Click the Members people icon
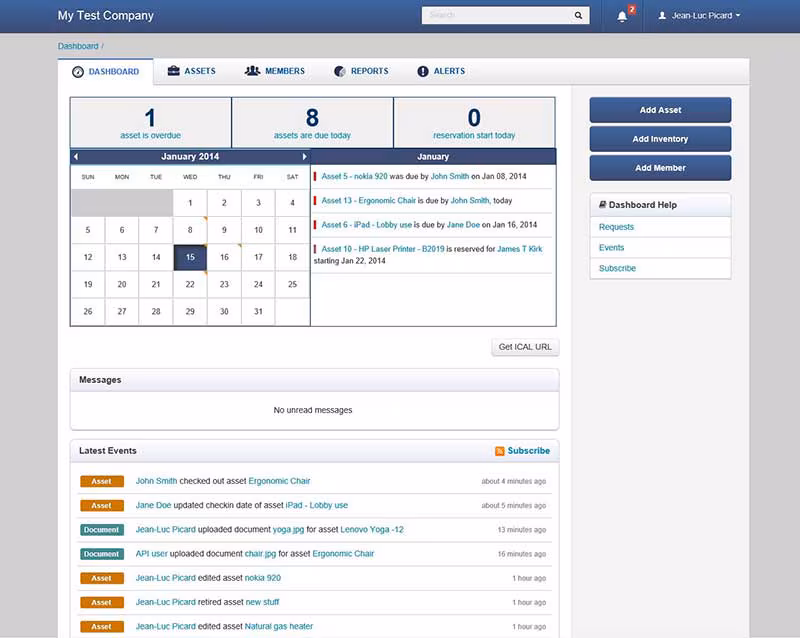The image size is (800, 638). coord(252,71)
